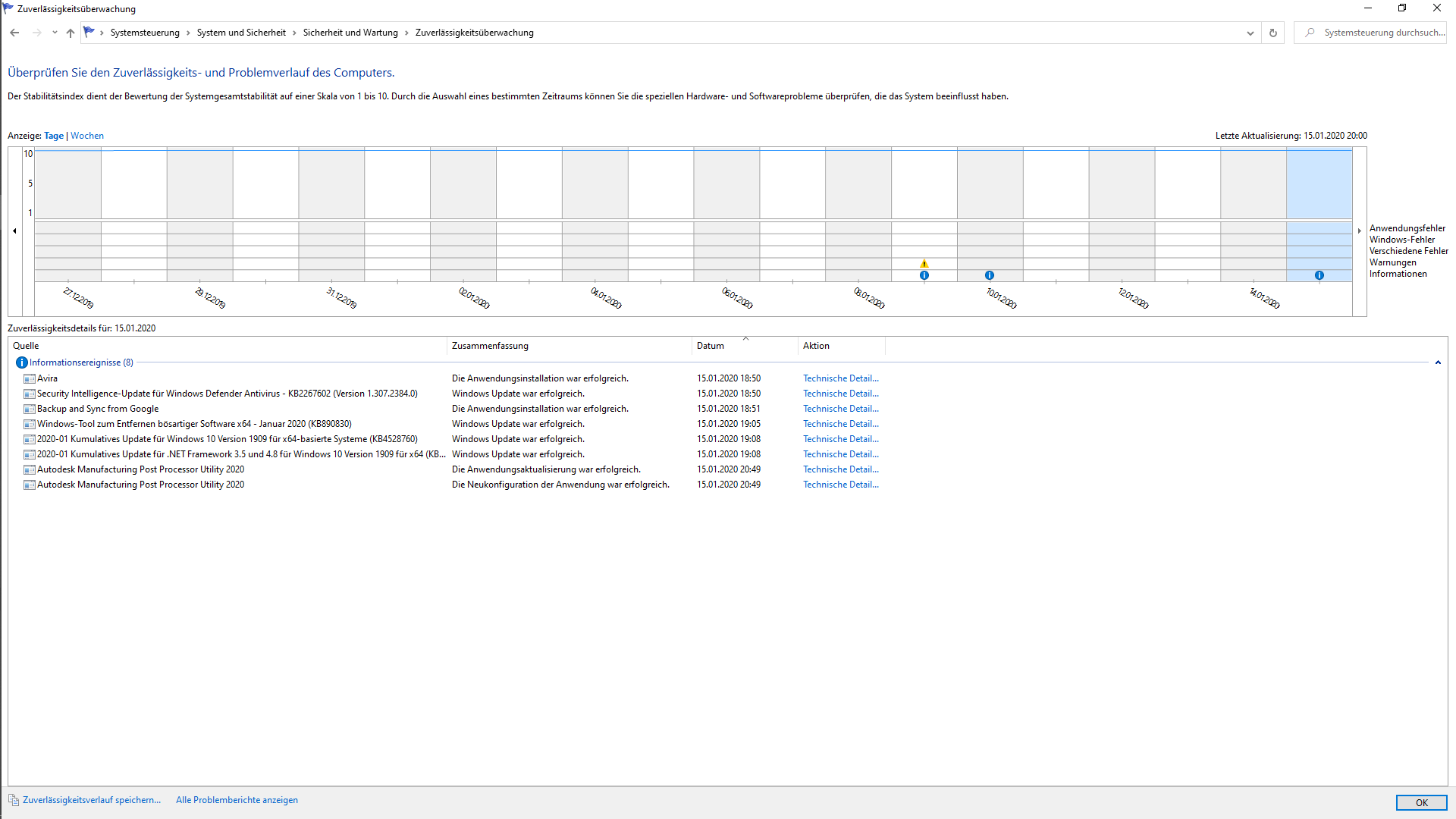Open Technische Details for Windows-Tool zum Entfernen
1456x819 pixels.
tap(841, 424)
